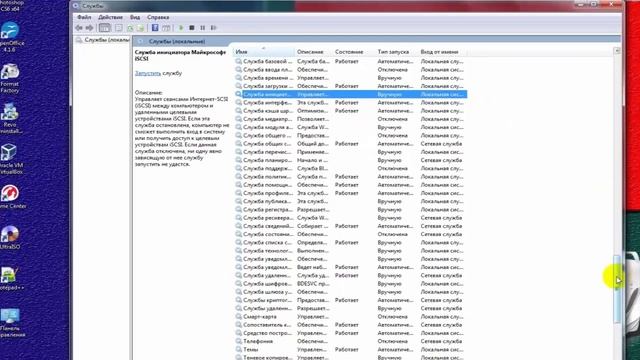Click the gear icon beside the Смарт-карта service

[x=239, y=316]
